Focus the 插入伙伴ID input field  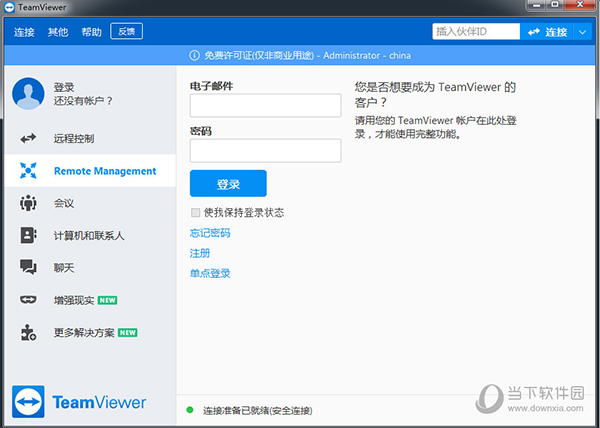coord(476,32)
